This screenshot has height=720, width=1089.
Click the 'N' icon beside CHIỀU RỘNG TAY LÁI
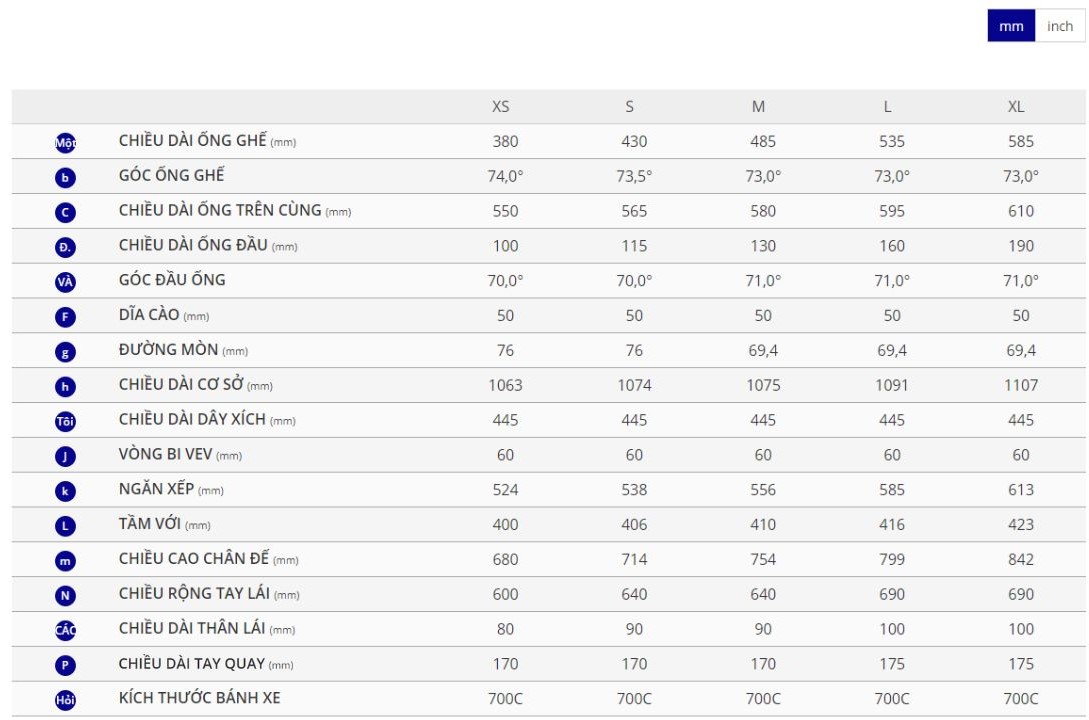click(65, 596)
